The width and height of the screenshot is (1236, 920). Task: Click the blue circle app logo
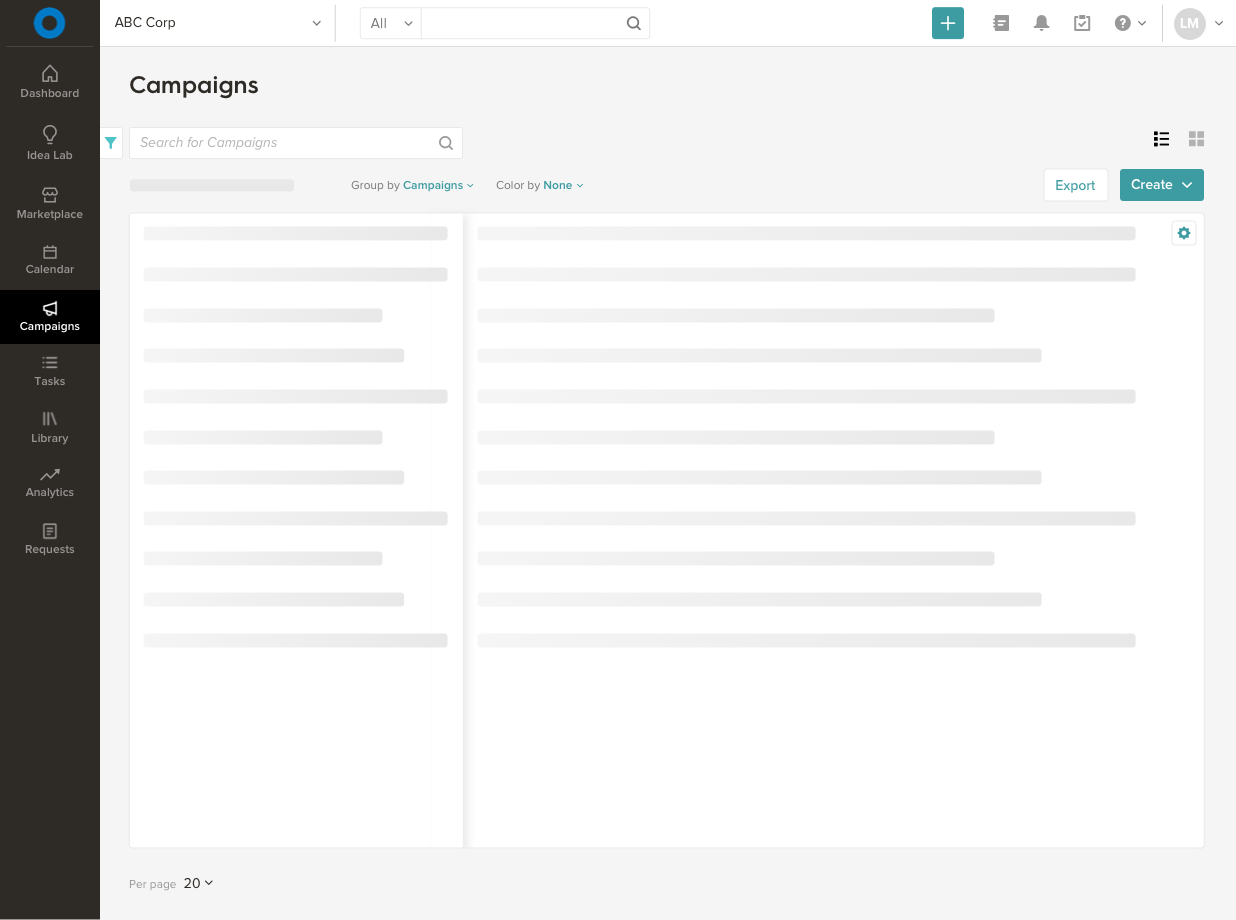49,23
